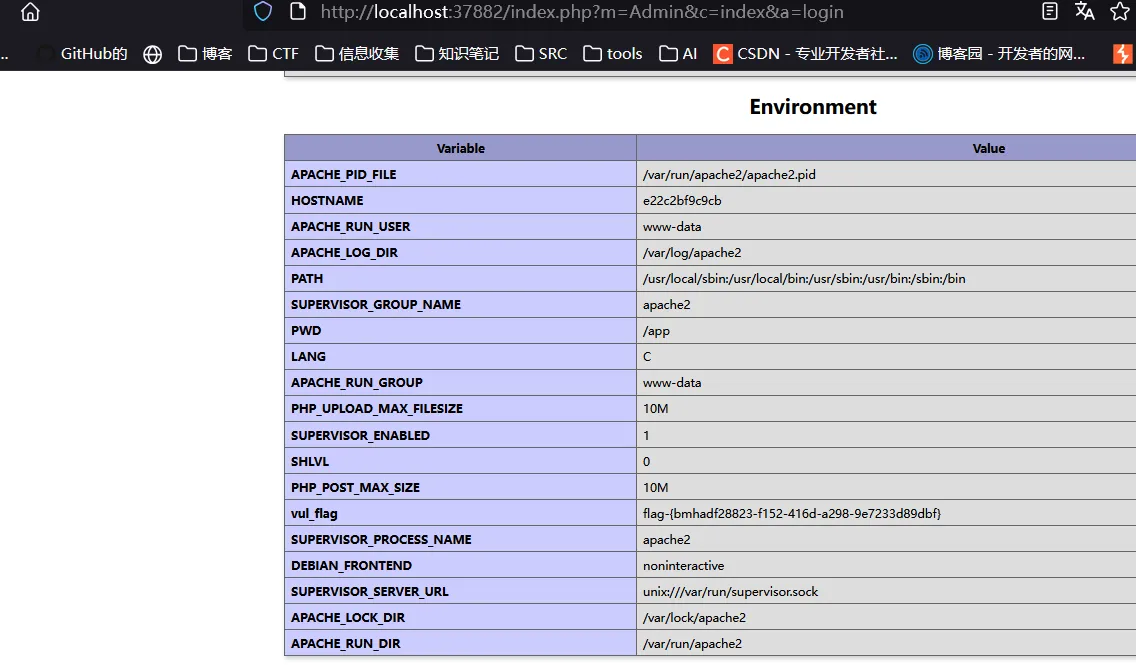Select APACHE_RUN_USER variable name

tap(351, 227)
